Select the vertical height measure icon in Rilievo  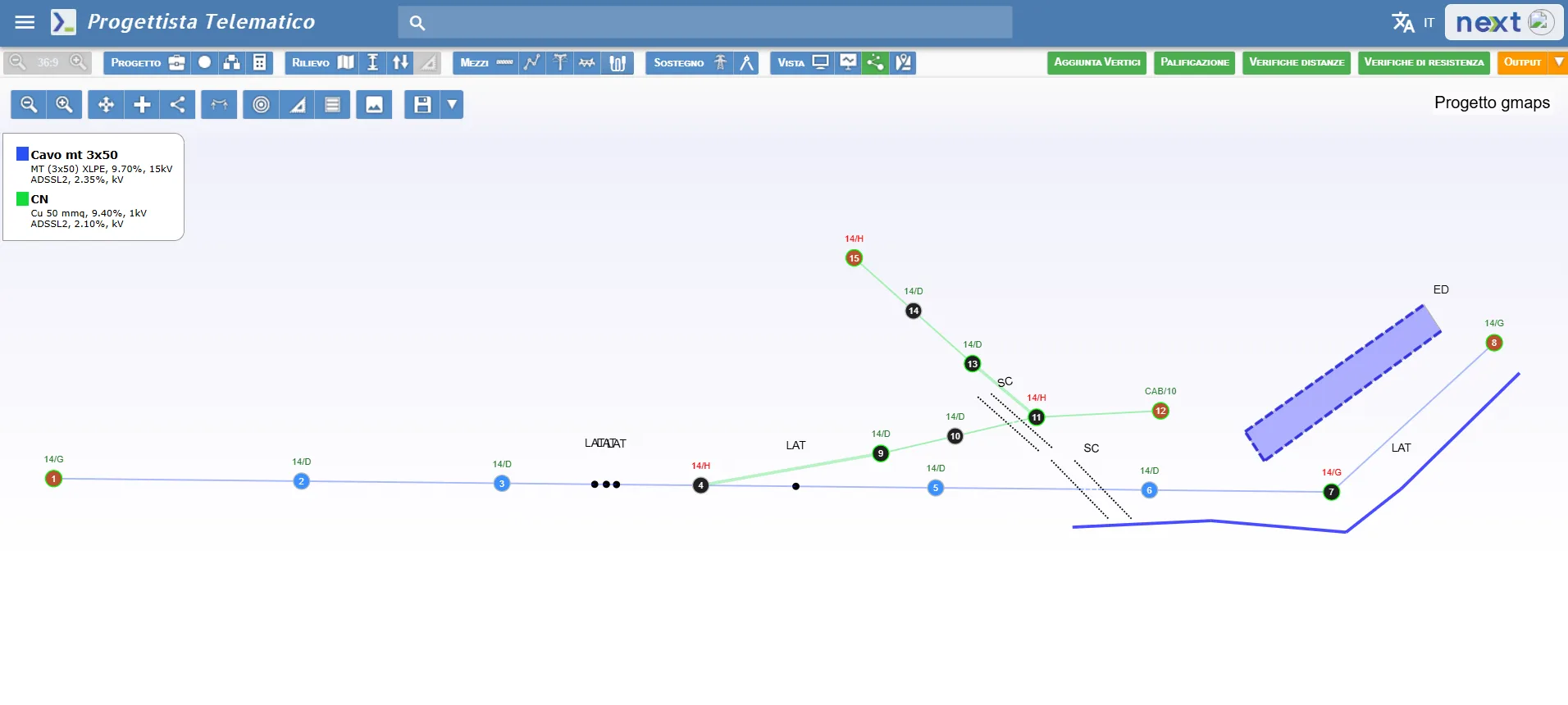tap(373, 62)
